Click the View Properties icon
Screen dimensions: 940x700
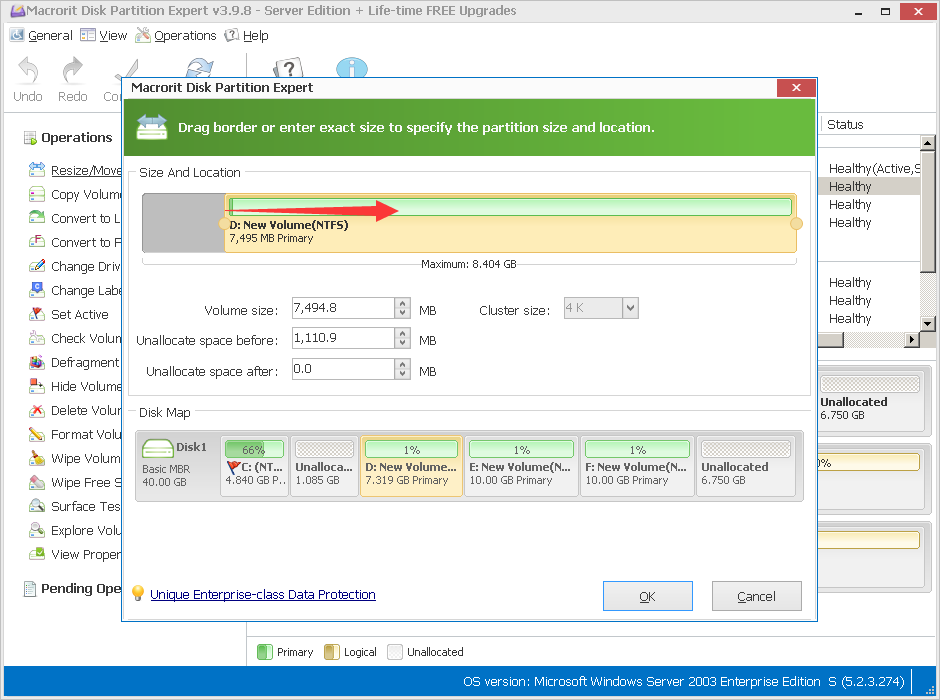[x=37, y=554]
